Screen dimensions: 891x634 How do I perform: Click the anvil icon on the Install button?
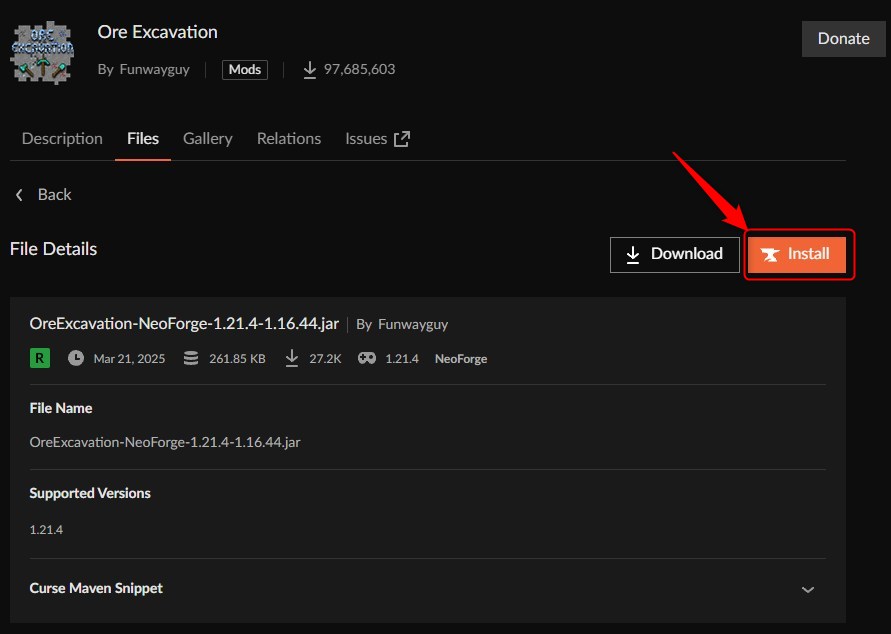click(770, 255)
